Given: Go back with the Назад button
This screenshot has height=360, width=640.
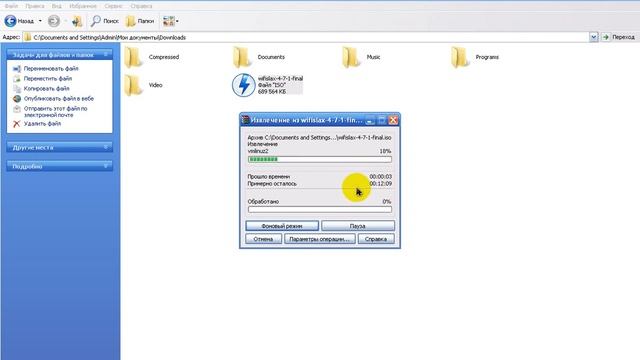Looking at the screenshot, I should [x=19, y=21].
